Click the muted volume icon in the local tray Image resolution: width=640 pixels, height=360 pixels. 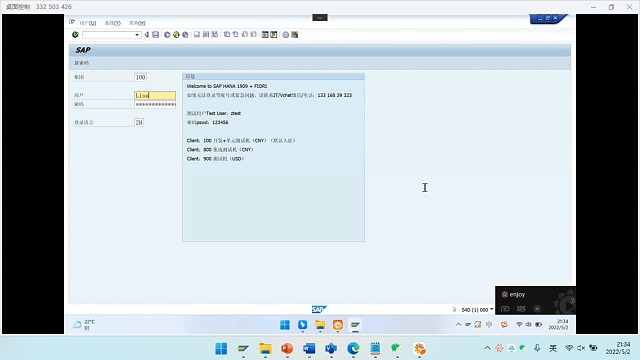click(x=581, y=348)
